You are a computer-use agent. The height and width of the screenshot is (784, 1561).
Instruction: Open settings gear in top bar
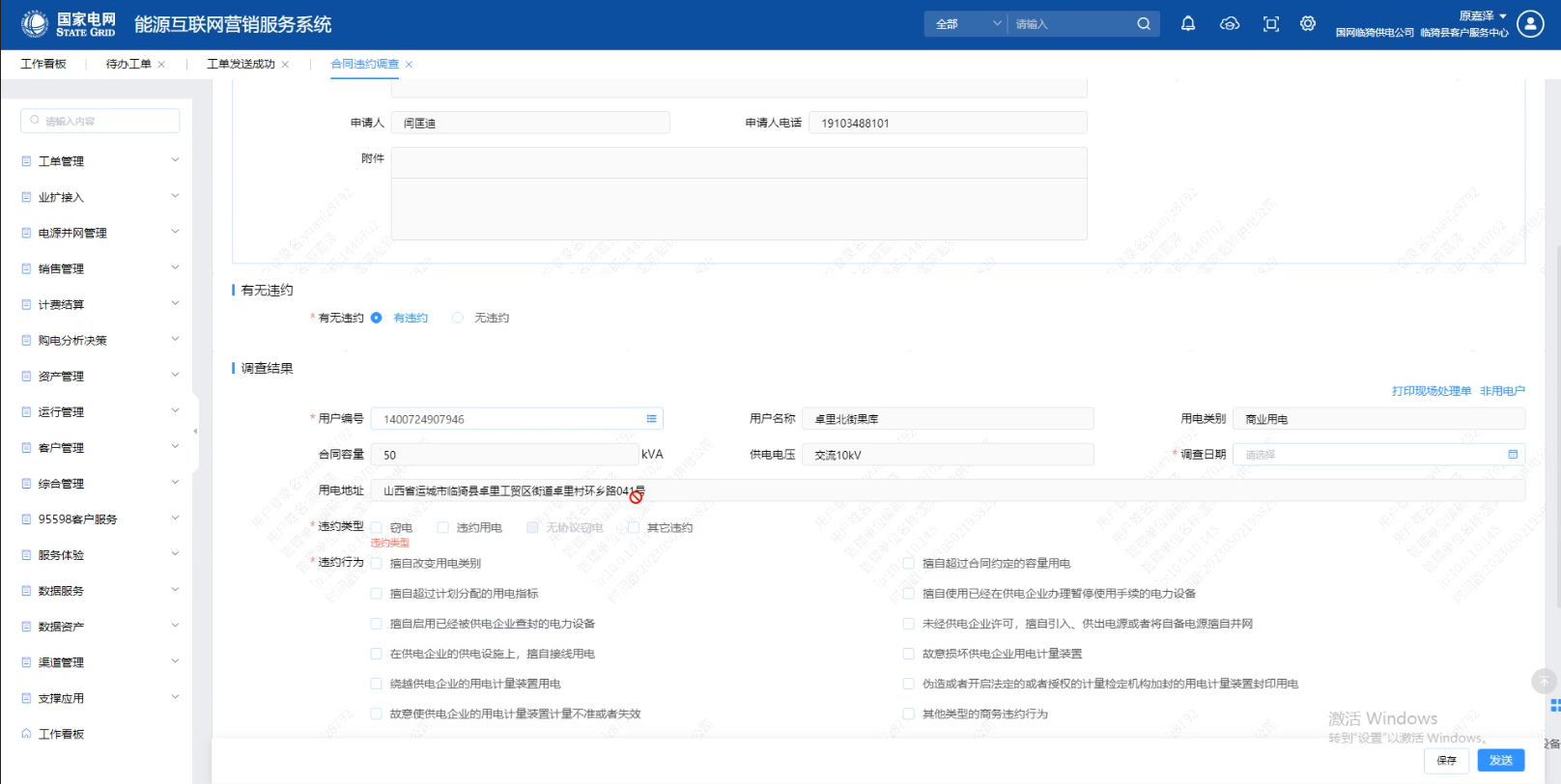(1308, 24)
